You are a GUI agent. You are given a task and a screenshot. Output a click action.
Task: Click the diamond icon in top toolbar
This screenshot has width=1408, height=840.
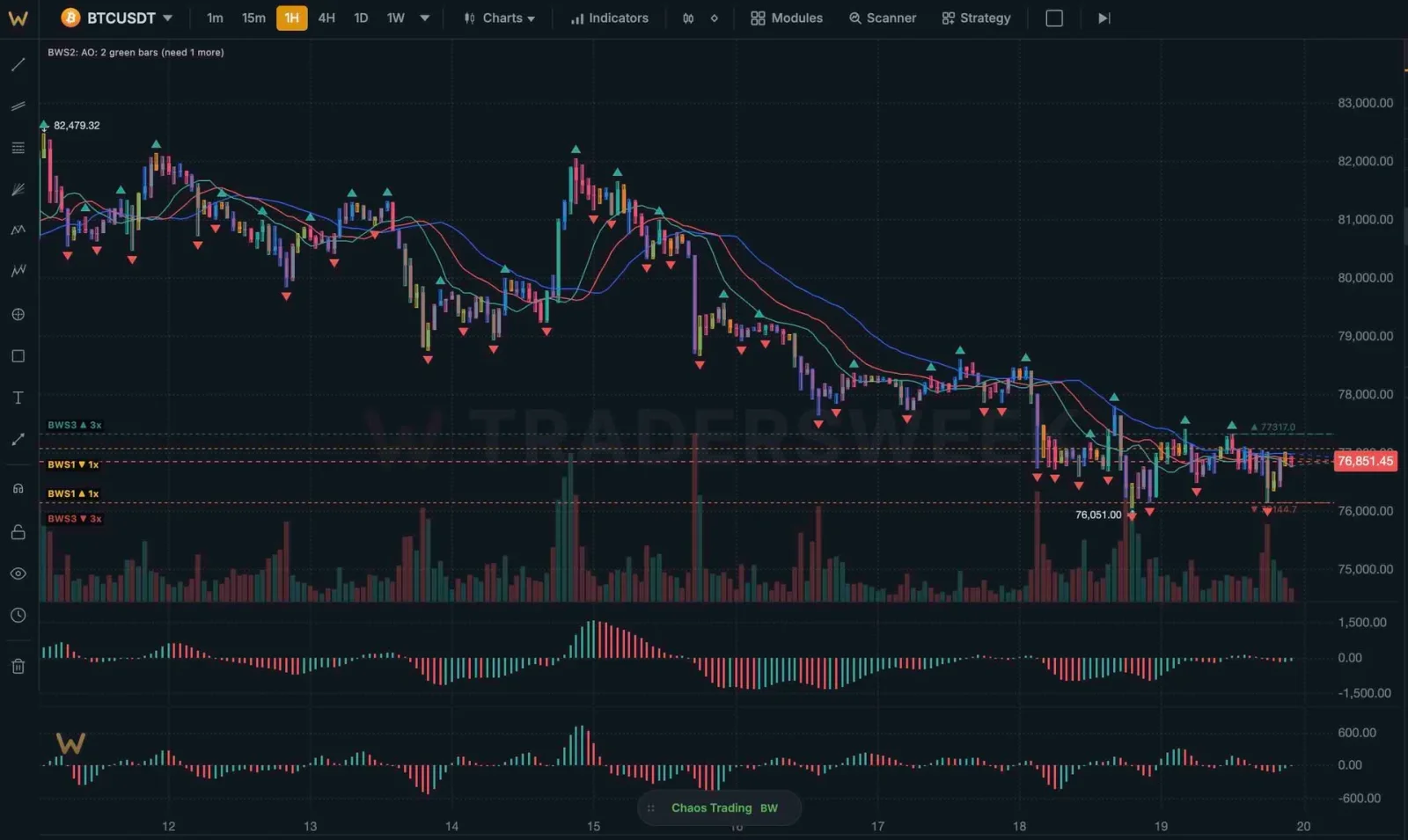pos(714,18)
